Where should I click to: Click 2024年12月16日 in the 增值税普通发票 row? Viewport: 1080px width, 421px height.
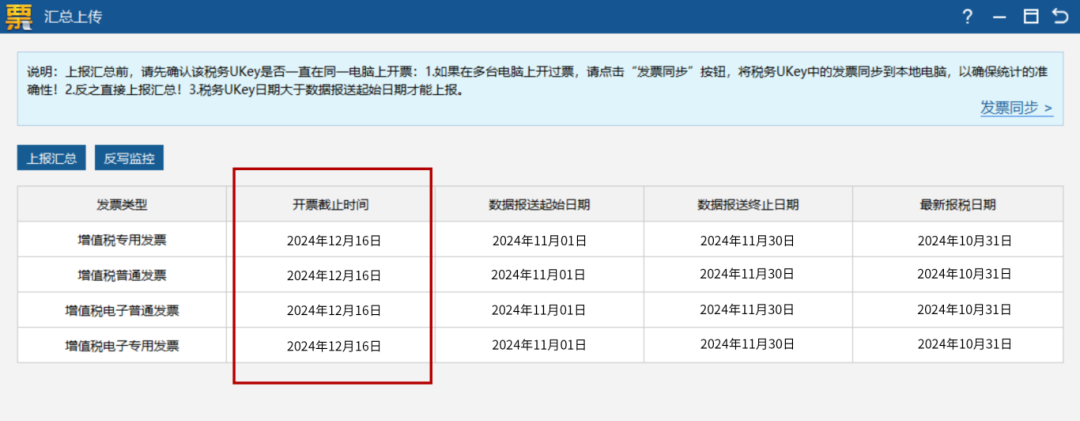point(334,276)
